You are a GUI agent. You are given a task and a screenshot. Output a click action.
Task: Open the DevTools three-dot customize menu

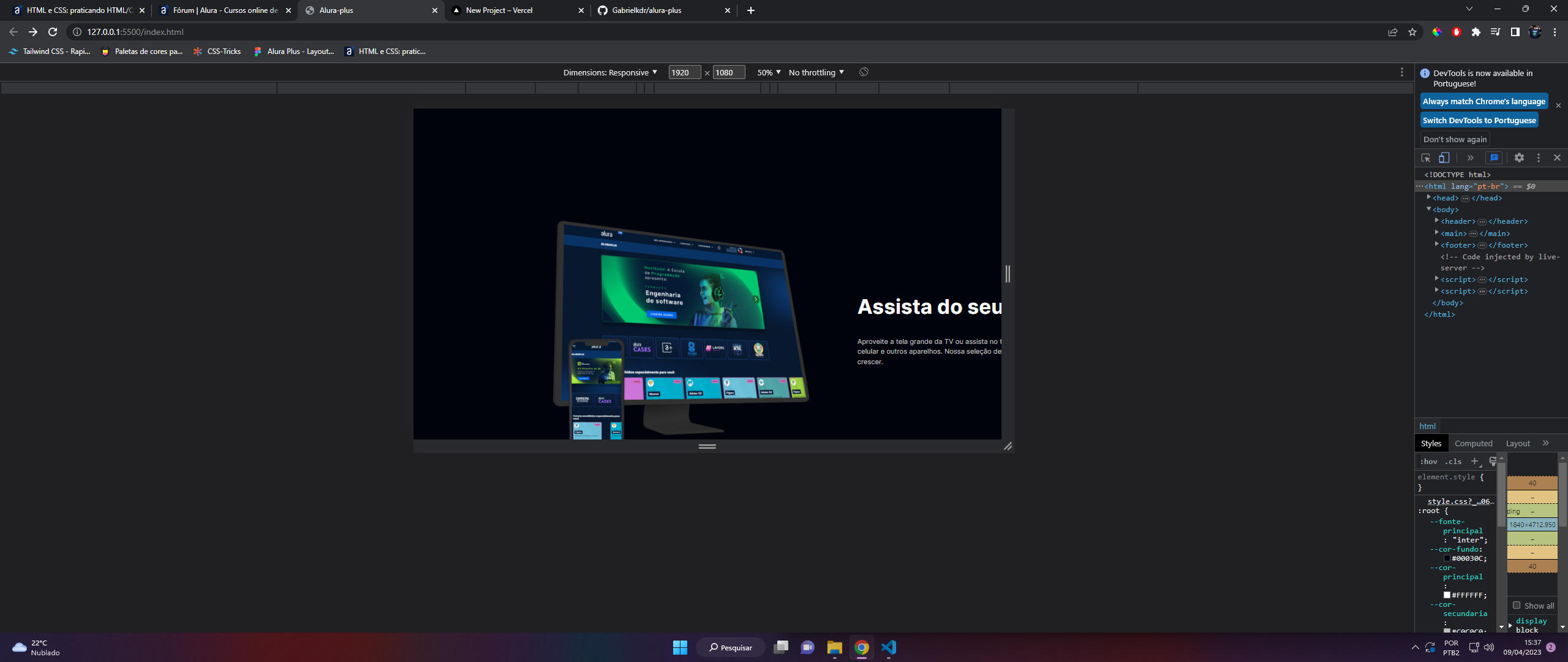[x=1539, y=158]
